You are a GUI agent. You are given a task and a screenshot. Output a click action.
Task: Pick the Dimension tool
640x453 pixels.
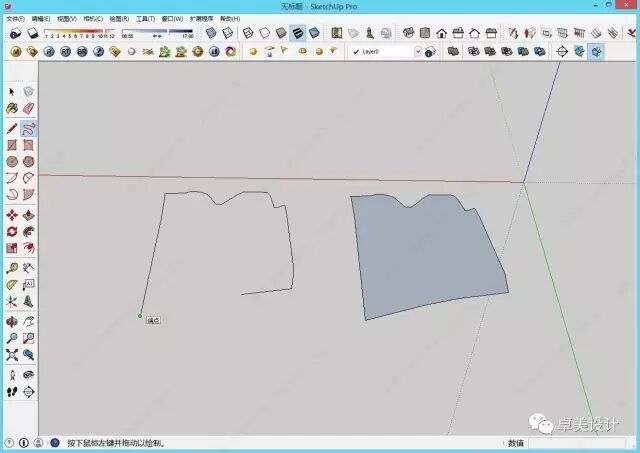click(28, 268)
